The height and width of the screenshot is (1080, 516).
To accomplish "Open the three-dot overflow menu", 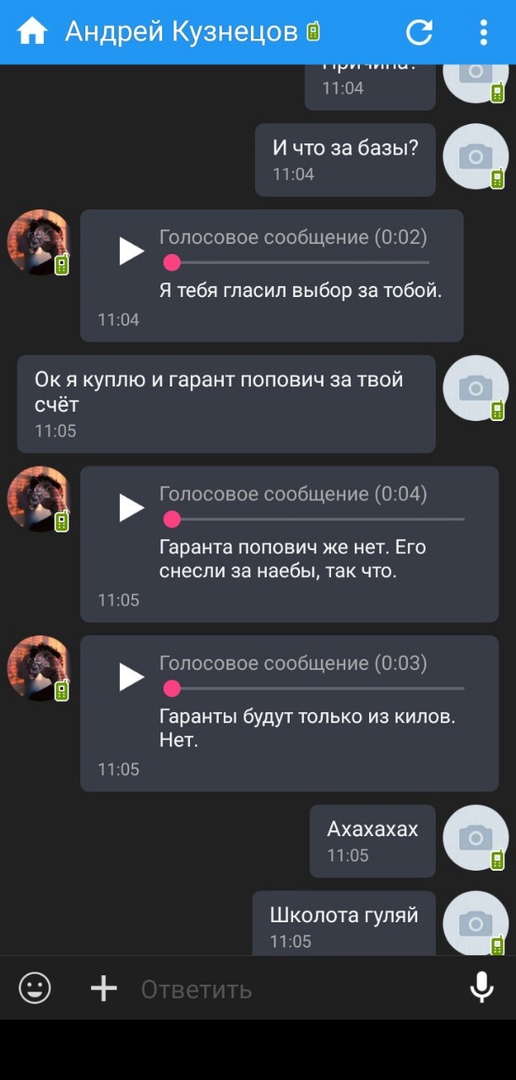I will (484, 32).
